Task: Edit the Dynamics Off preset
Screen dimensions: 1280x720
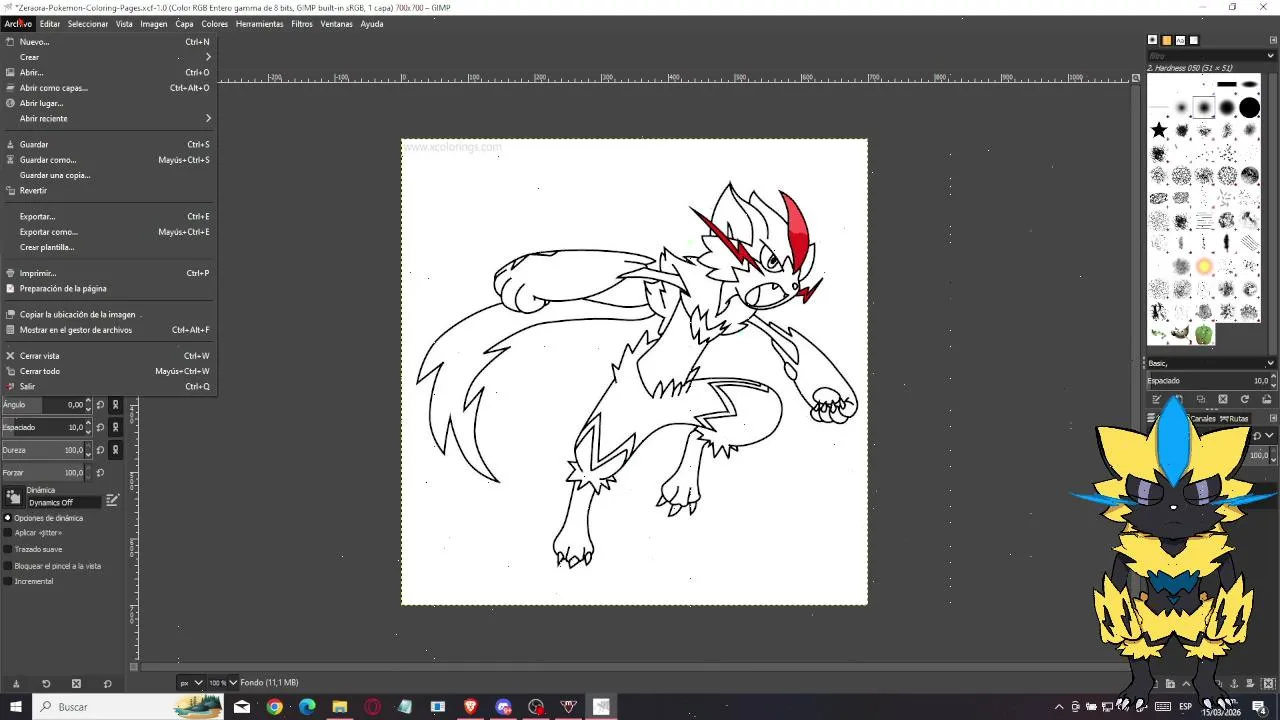Action: click(x=112, y=500)
